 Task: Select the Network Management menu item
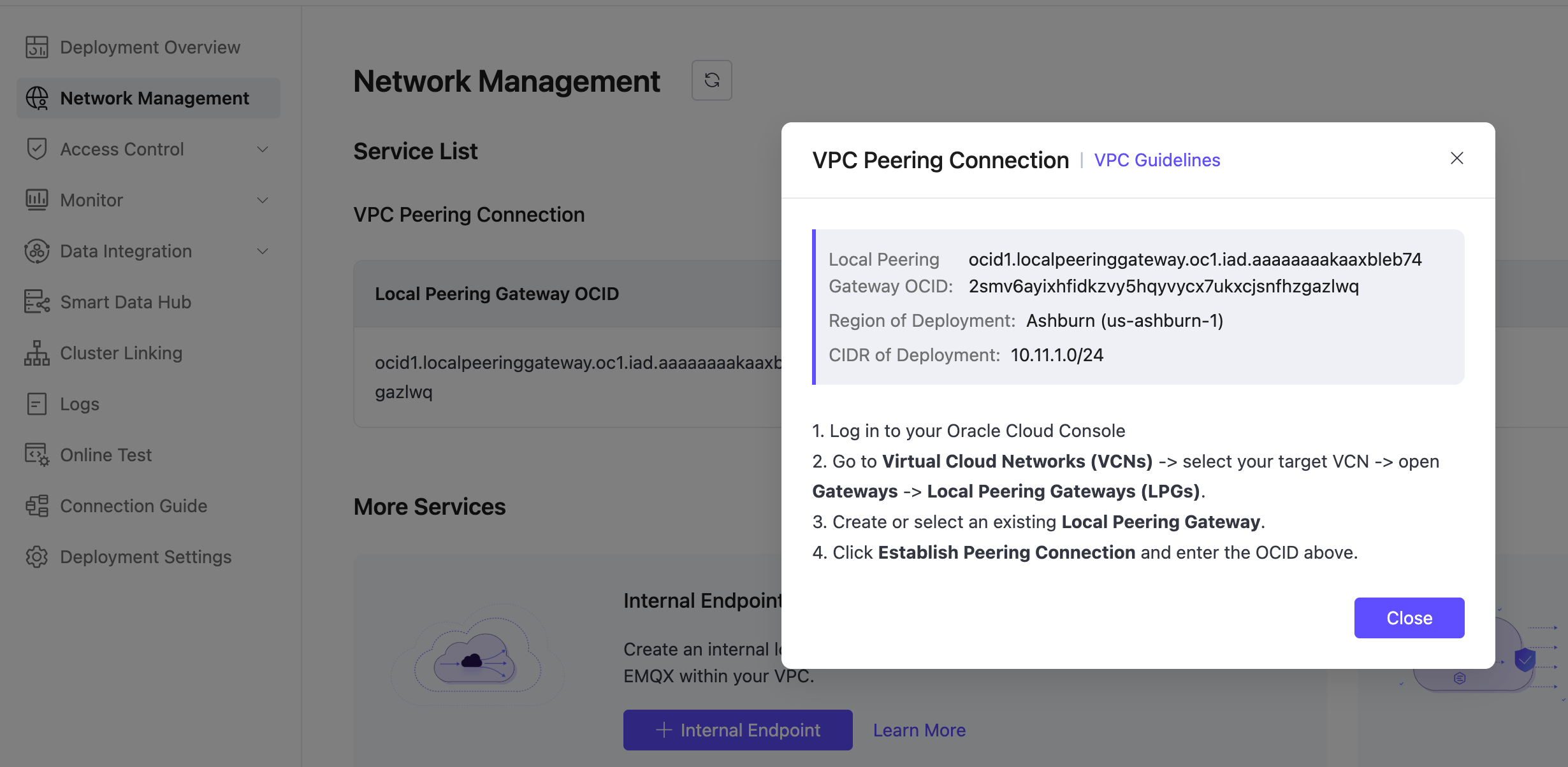coord(154,97)
